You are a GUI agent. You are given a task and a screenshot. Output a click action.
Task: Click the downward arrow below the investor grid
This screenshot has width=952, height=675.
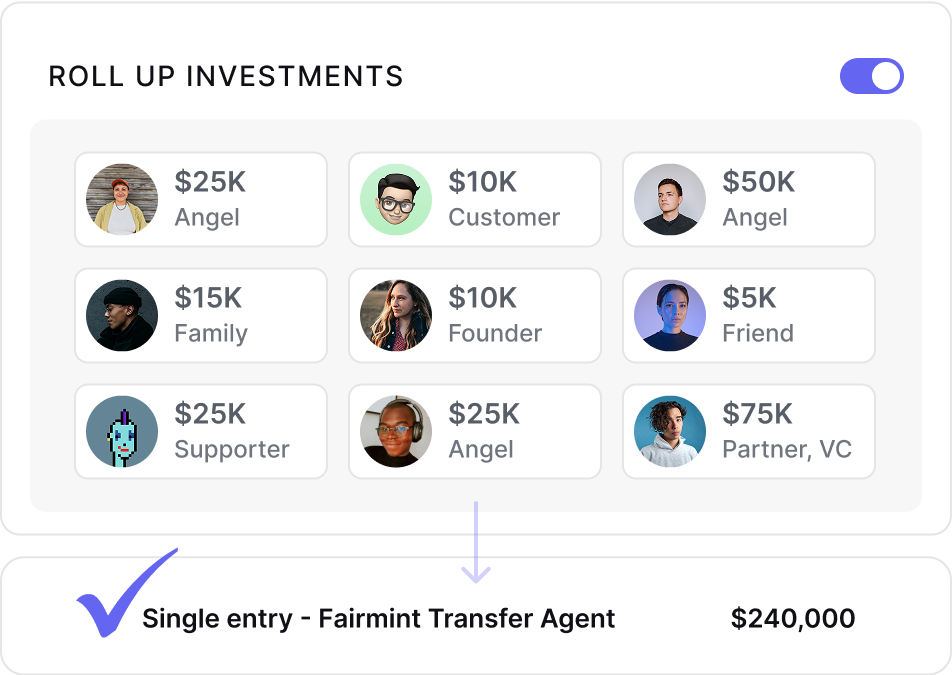(476, 543)
